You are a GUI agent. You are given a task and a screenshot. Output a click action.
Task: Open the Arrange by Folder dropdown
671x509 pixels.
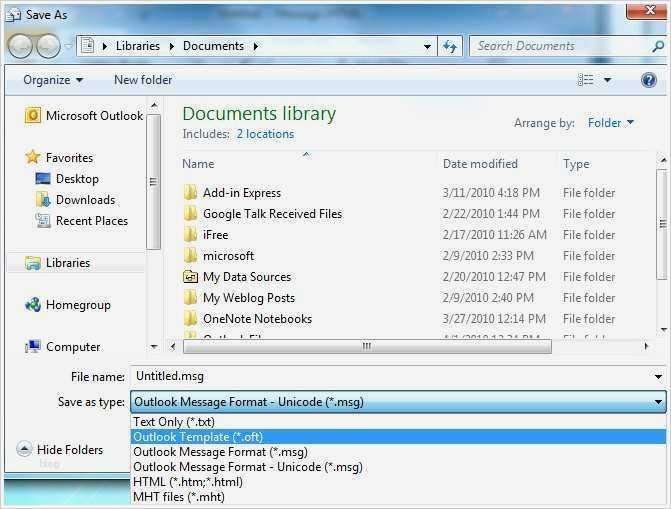(611, 123)
